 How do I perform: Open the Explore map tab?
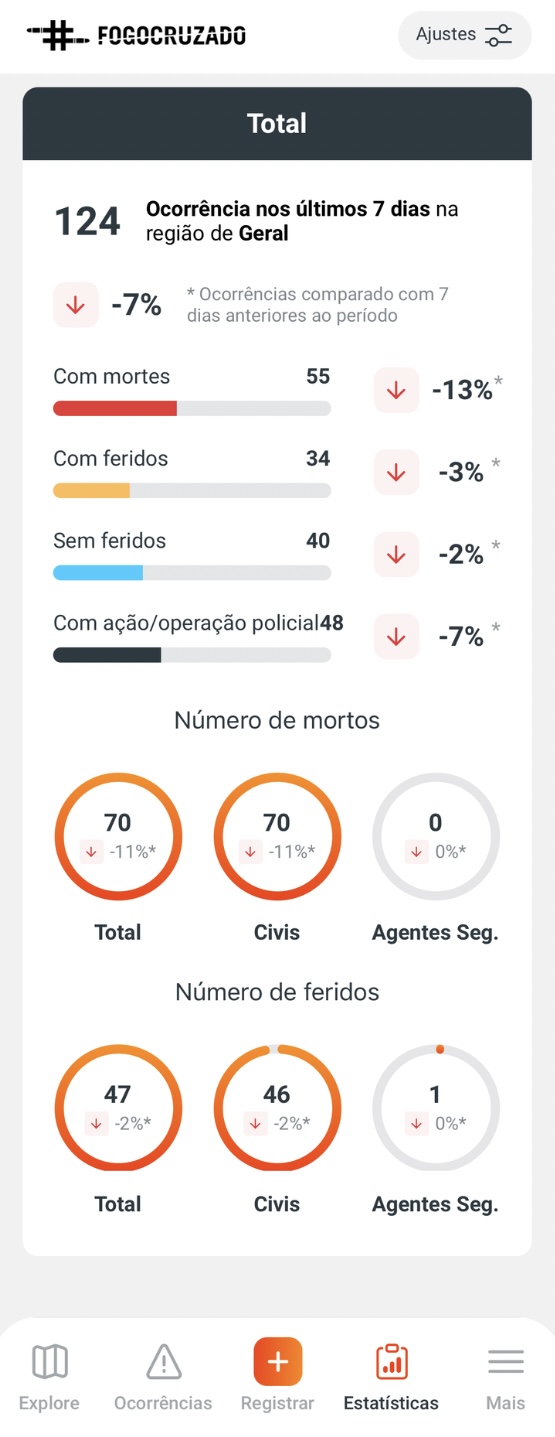[x=49, y=1377]
